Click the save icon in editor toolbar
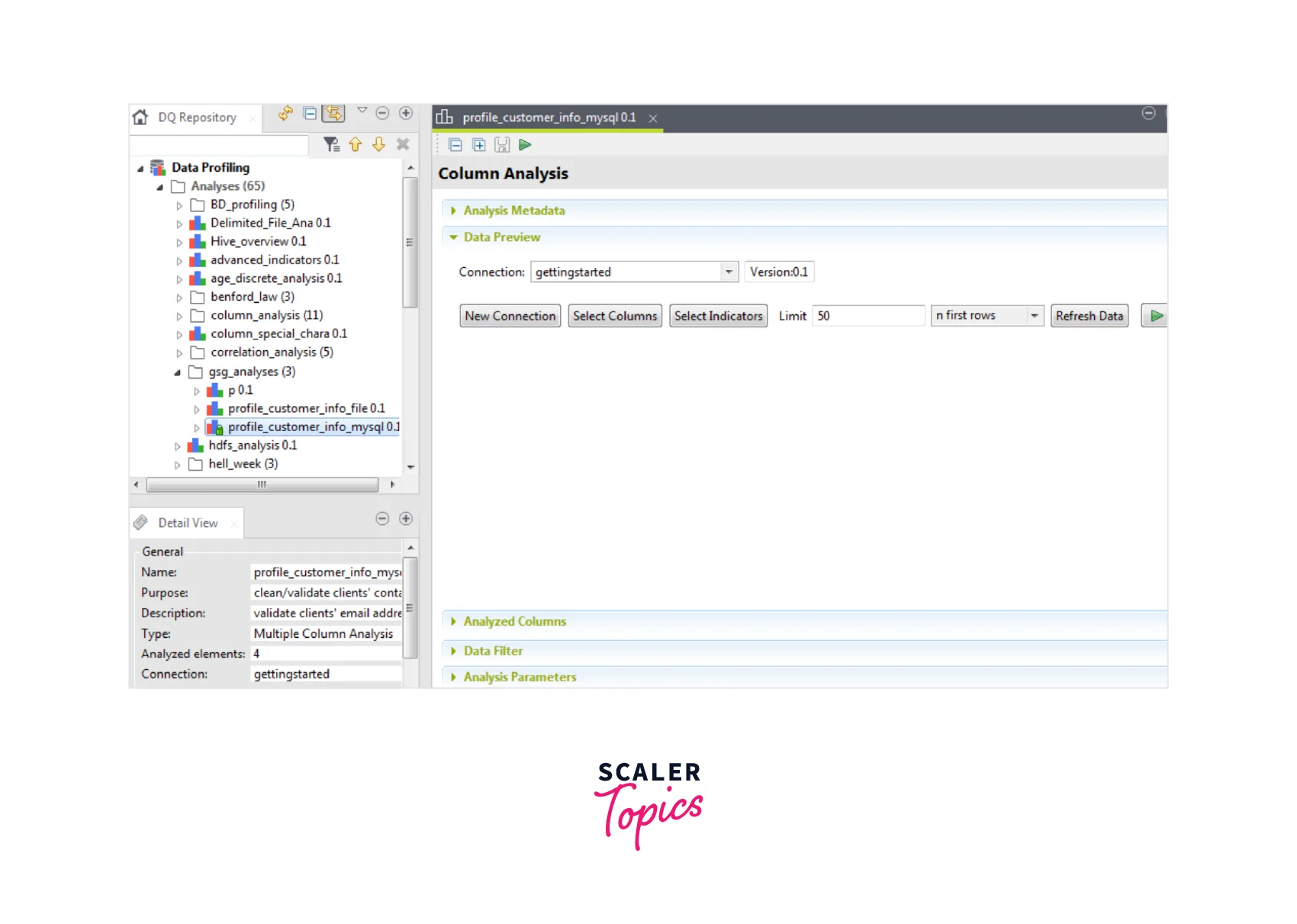 (x=502, y=145)
